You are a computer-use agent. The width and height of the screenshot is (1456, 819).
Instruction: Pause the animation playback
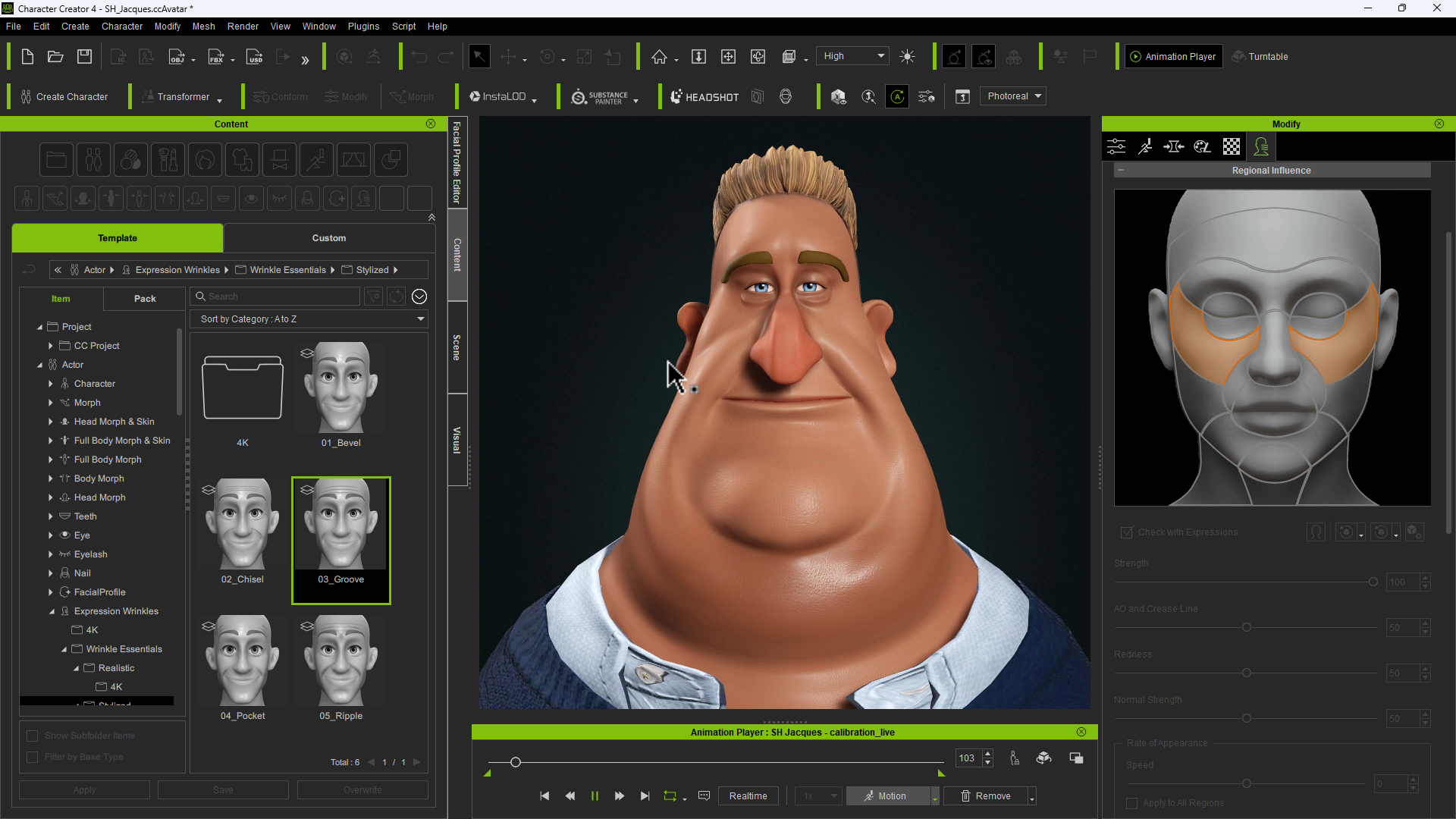point(595,796)
